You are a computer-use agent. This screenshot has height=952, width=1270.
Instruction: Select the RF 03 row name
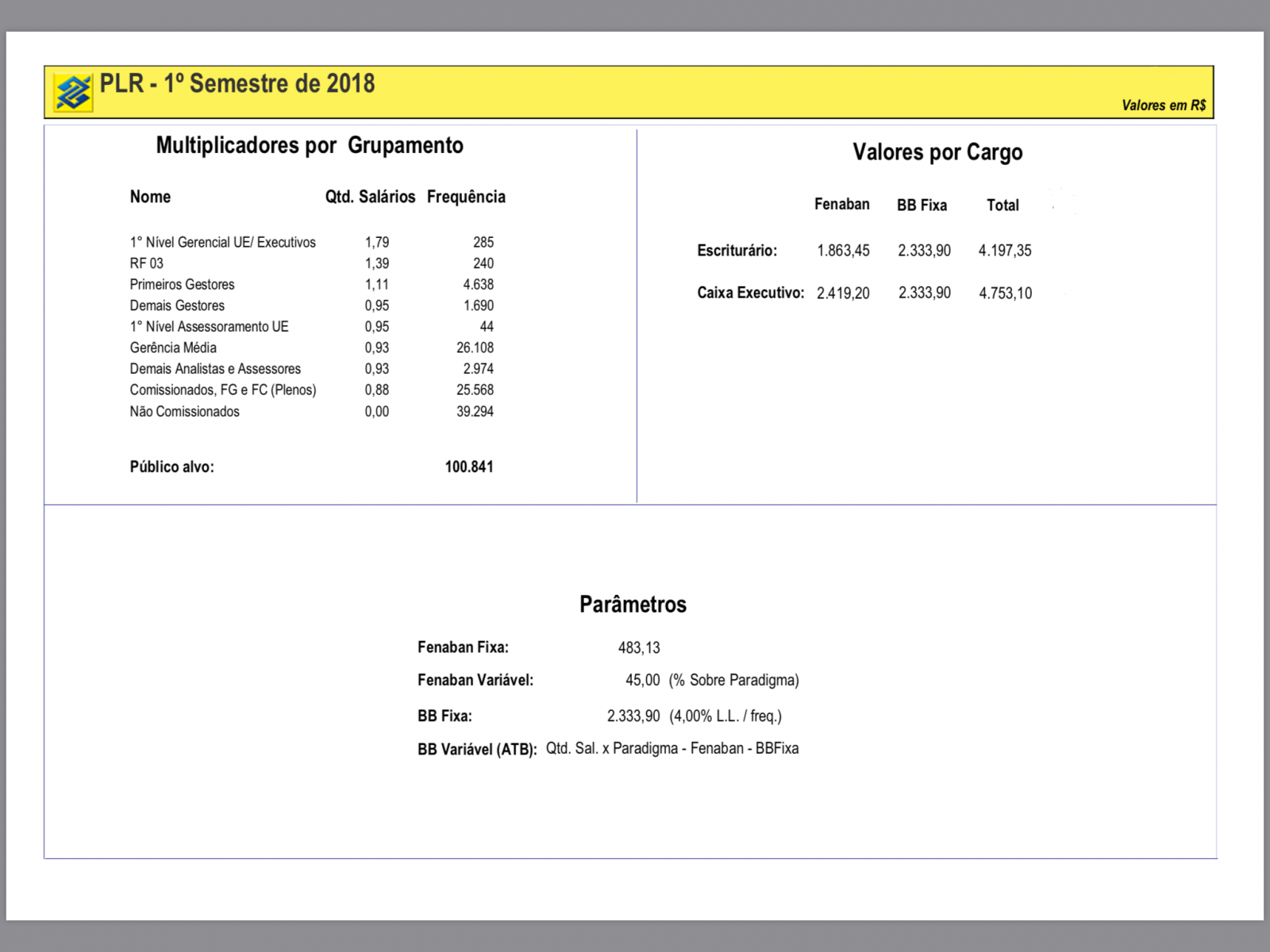click(147, 263)
